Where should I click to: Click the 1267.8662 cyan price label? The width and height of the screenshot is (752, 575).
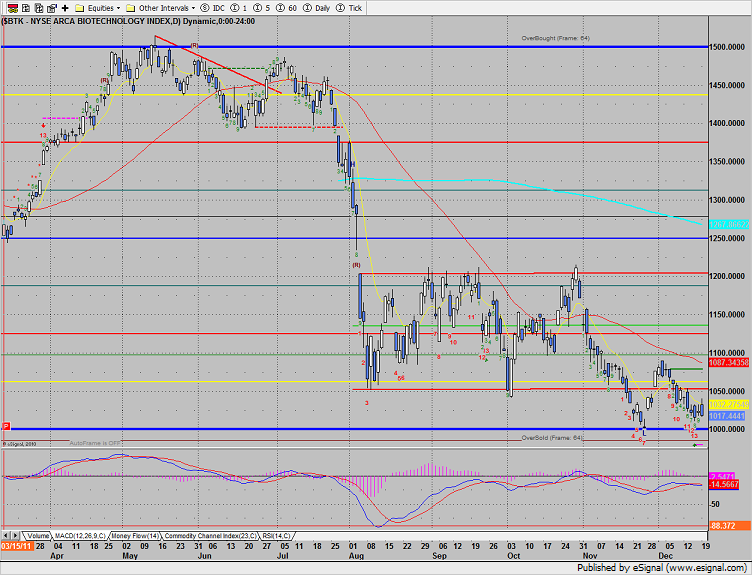click(x=728, y=225)
